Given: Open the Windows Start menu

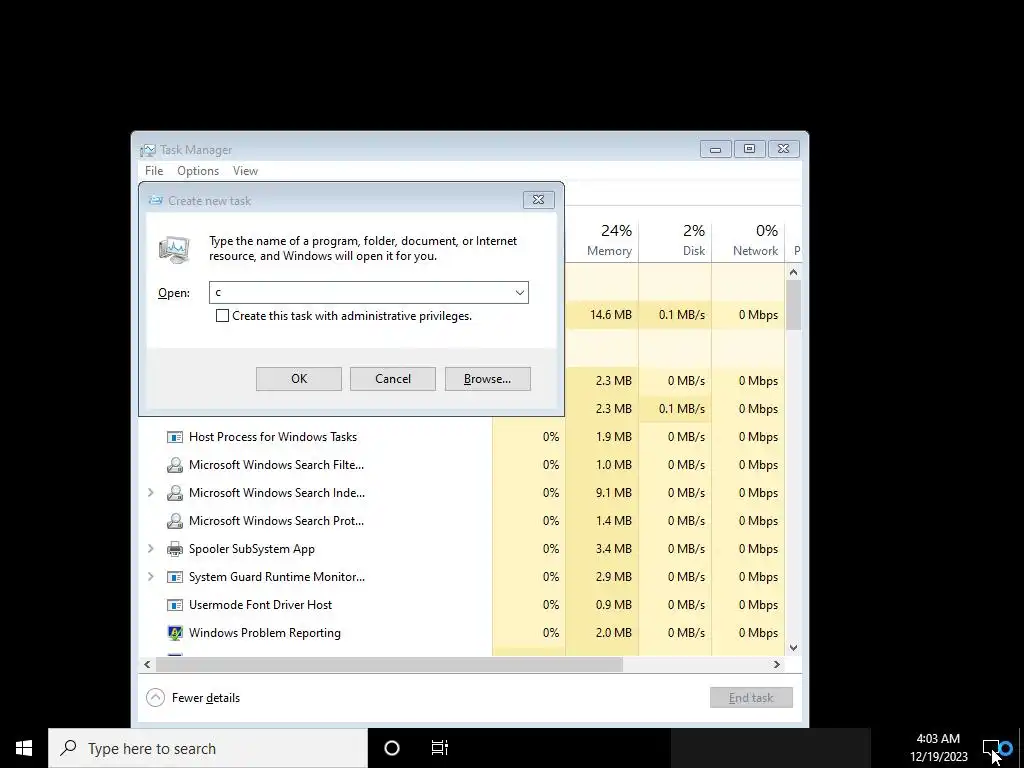Looking at the screenshot, I should pyautogui.click(x=24, y=748).
